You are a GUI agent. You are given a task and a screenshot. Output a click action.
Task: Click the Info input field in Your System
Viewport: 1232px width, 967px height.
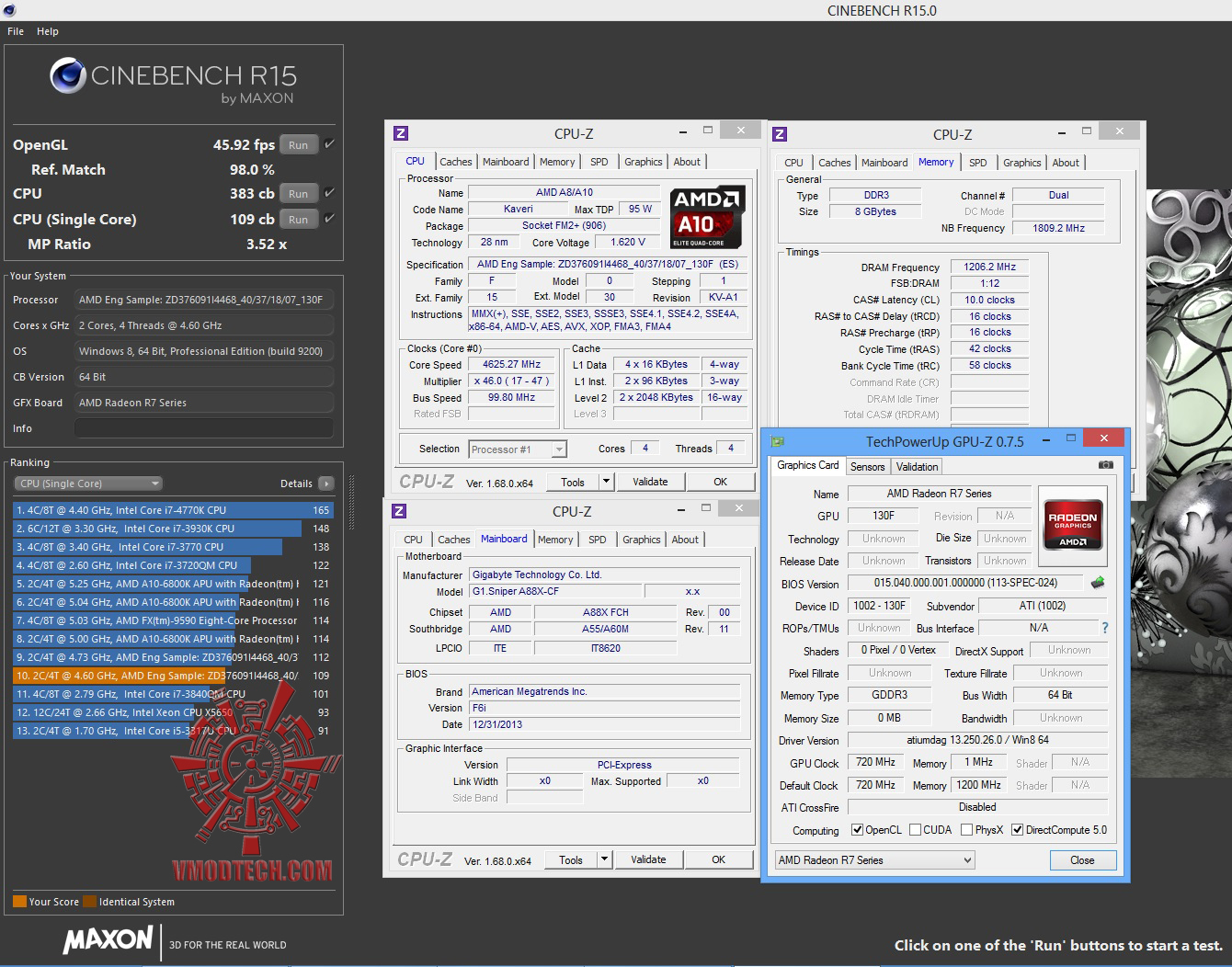pos(203,428)
